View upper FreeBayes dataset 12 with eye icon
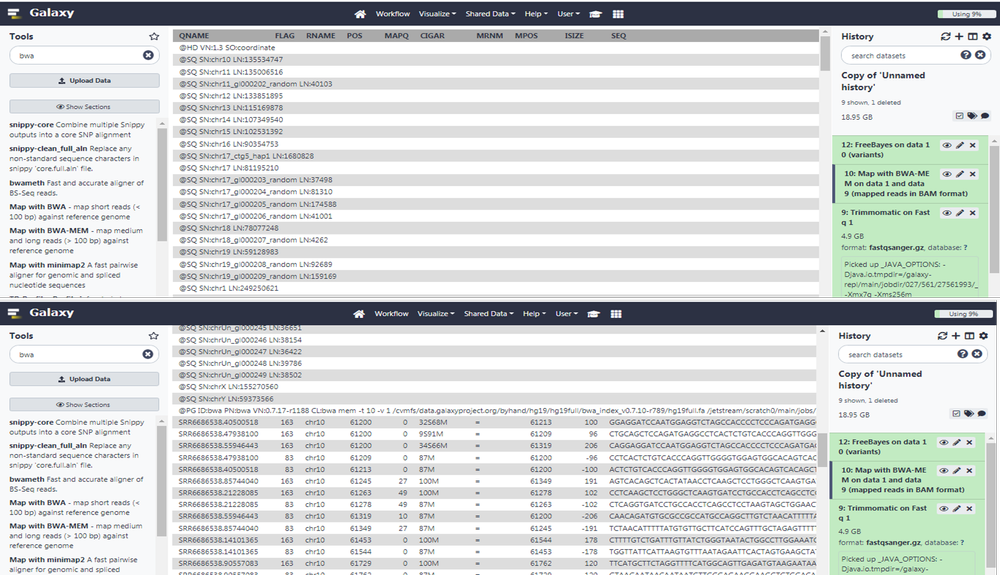1000x575 pixels. (x=946, y=145)
